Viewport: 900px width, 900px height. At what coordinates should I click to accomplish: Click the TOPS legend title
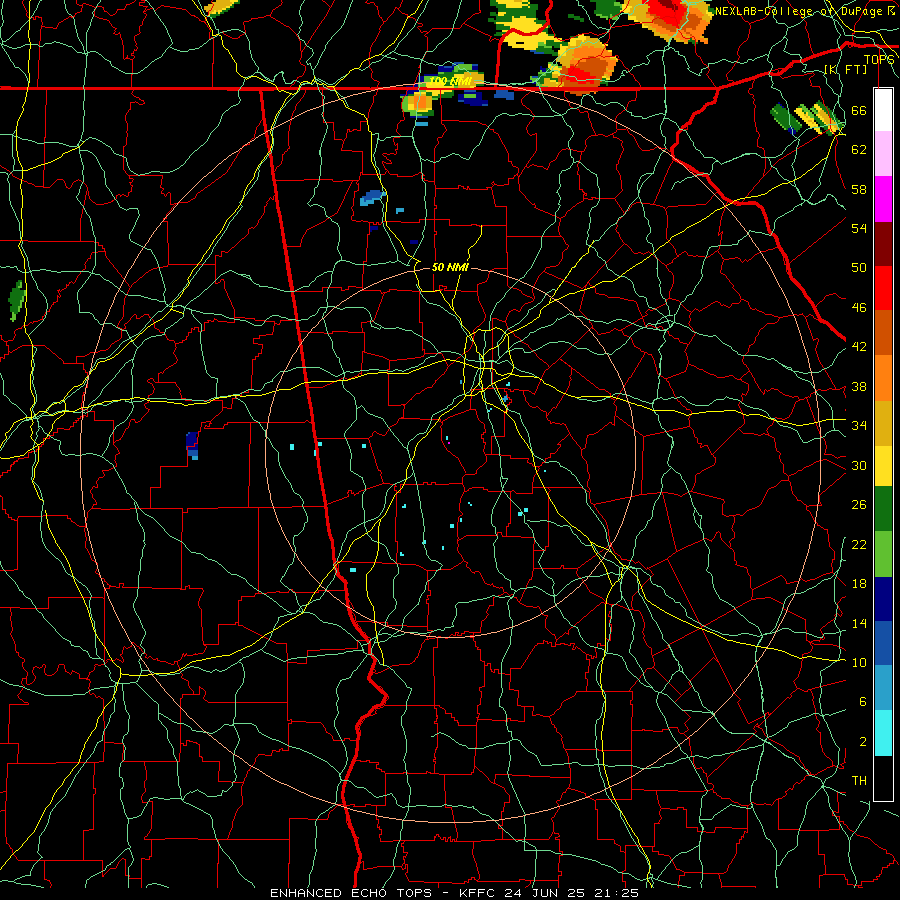coord(879,60)
